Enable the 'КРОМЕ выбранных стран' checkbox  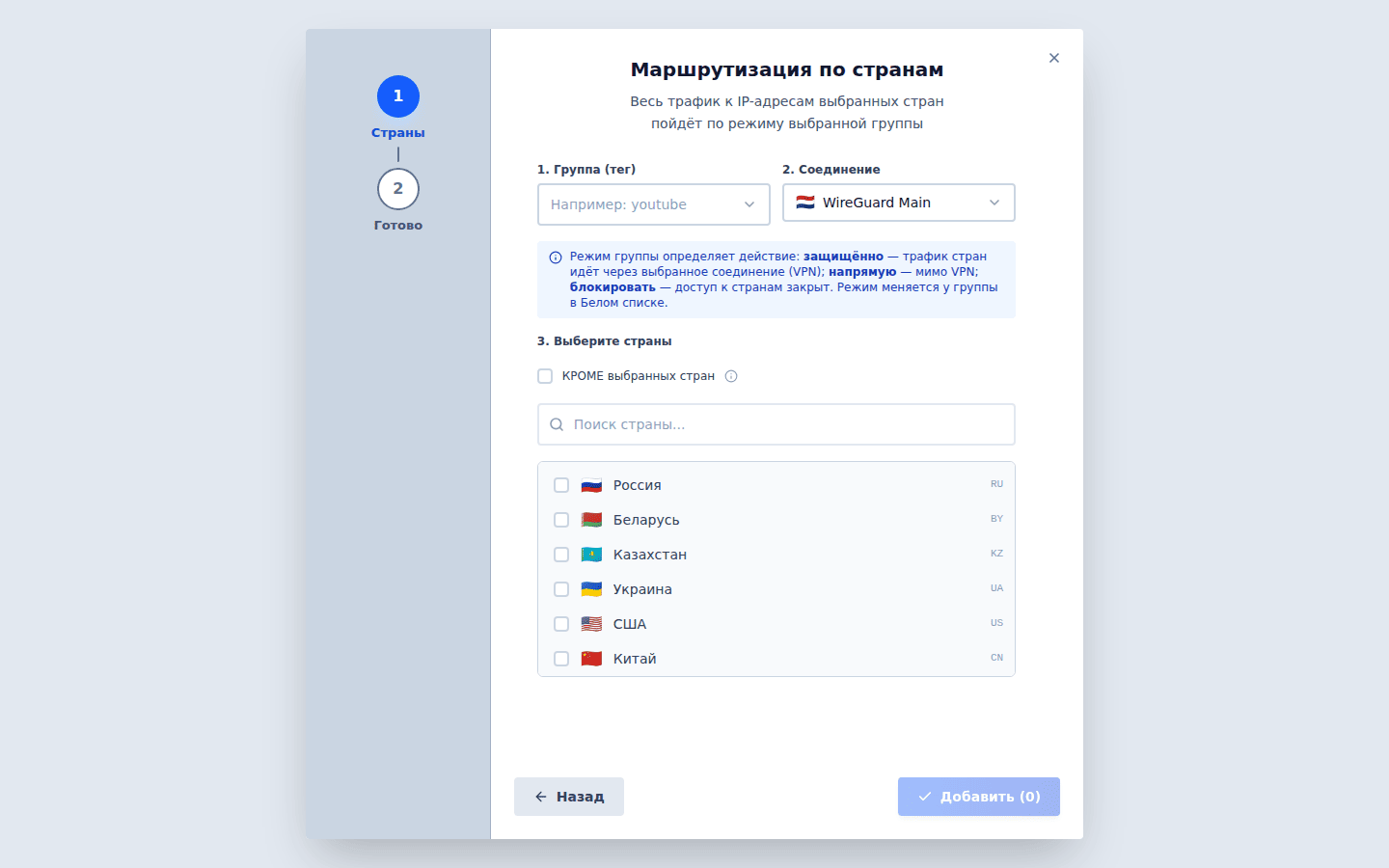[x=545, y=376]
